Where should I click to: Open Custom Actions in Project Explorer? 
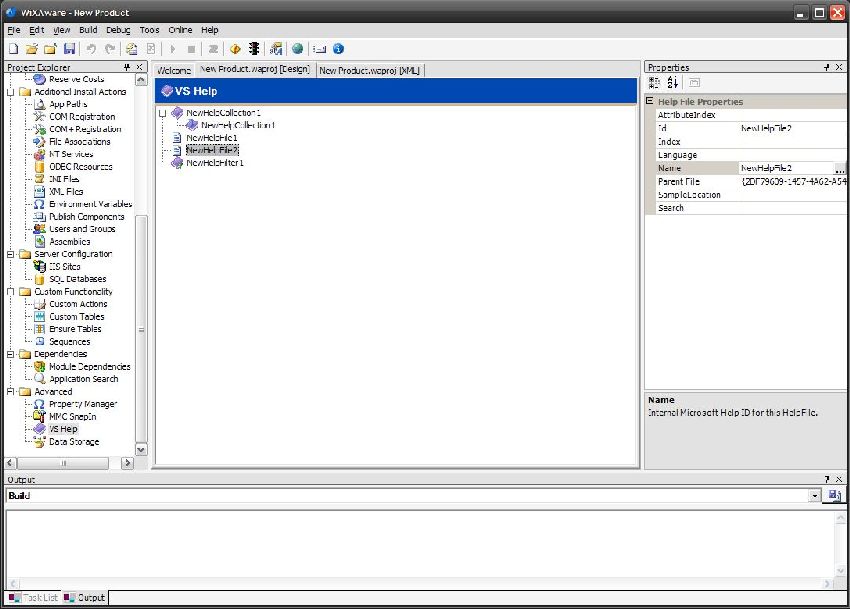click(78, 304)
